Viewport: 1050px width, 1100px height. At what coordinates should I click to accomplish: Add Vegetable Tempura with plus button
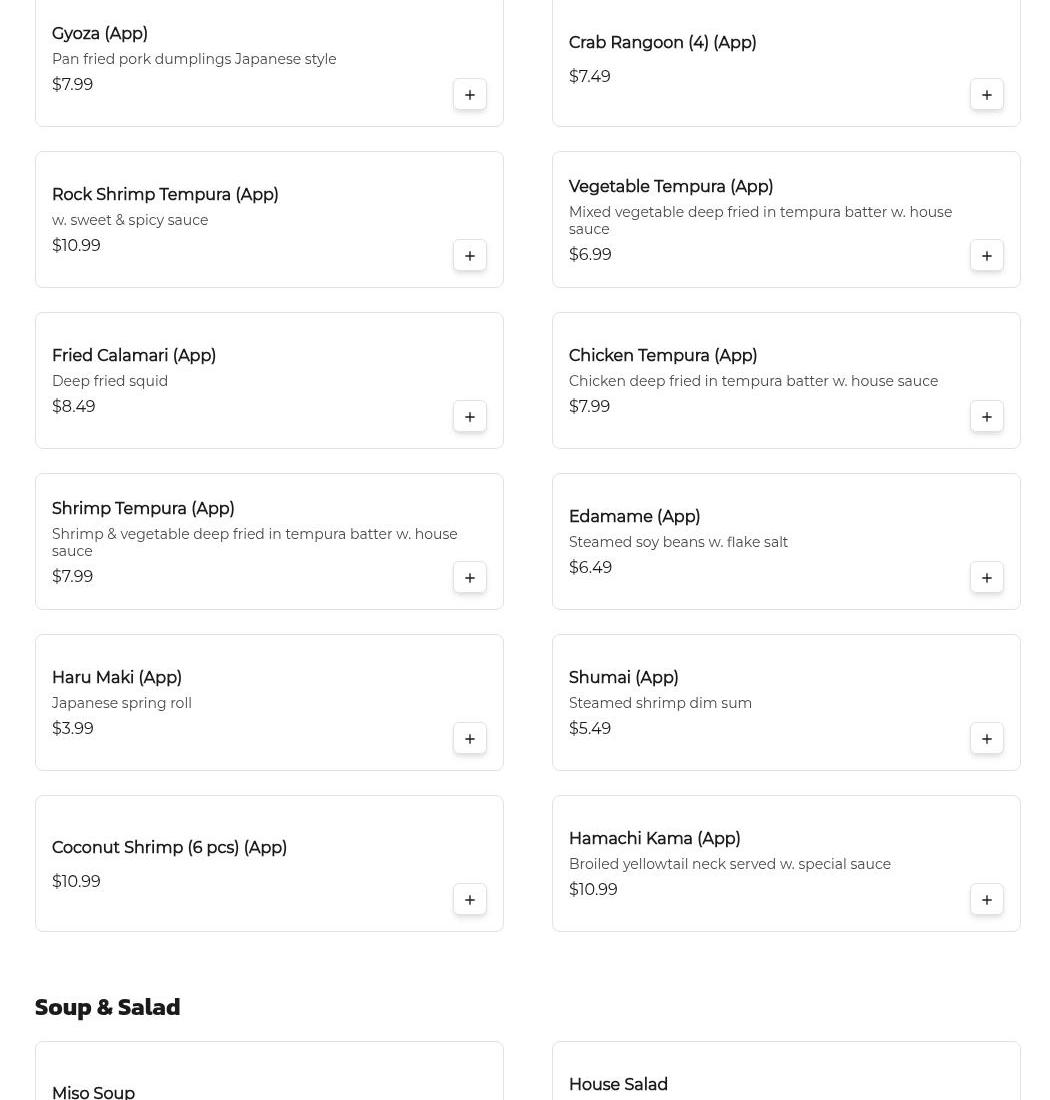(986, 255)
